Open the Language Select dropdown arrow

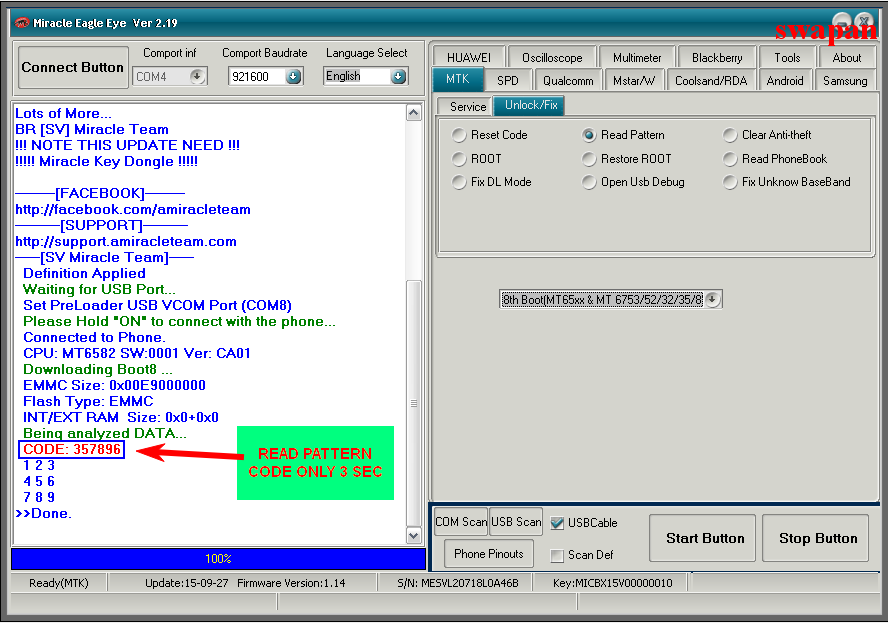[x=398, y=76]
